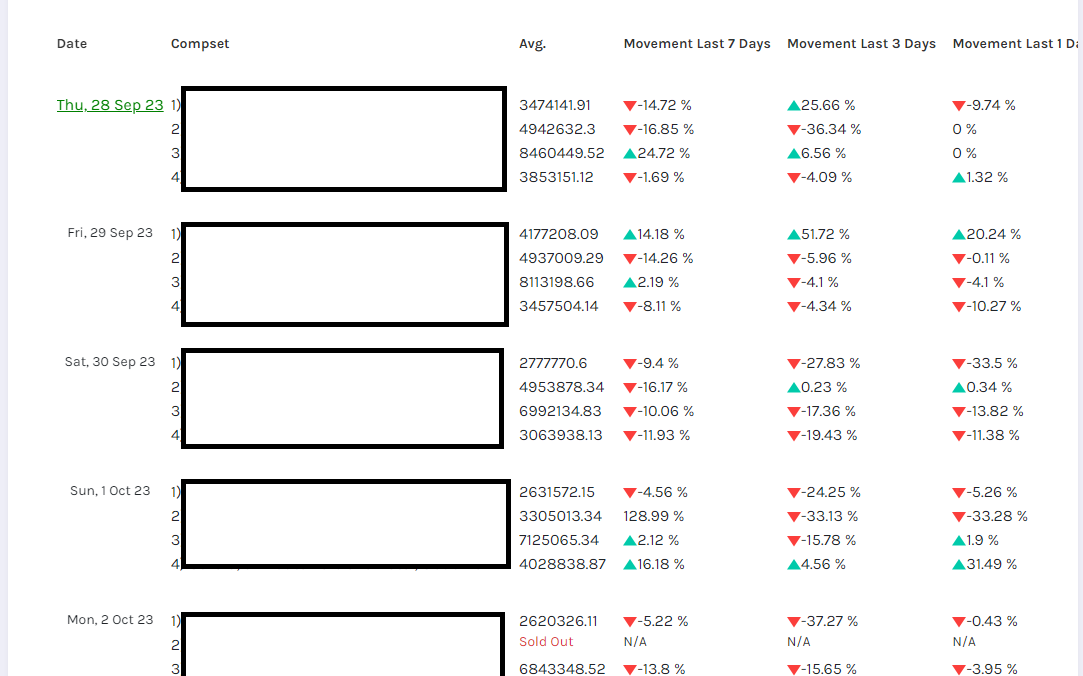Click the Movement Last 3 Days header

[x=861, y=44]
